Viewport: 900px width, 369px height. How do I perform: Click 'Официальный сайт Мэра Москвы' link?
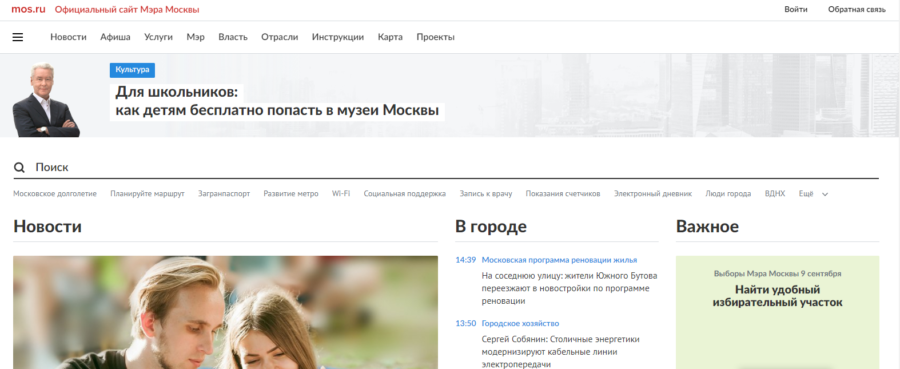(127, 9)
